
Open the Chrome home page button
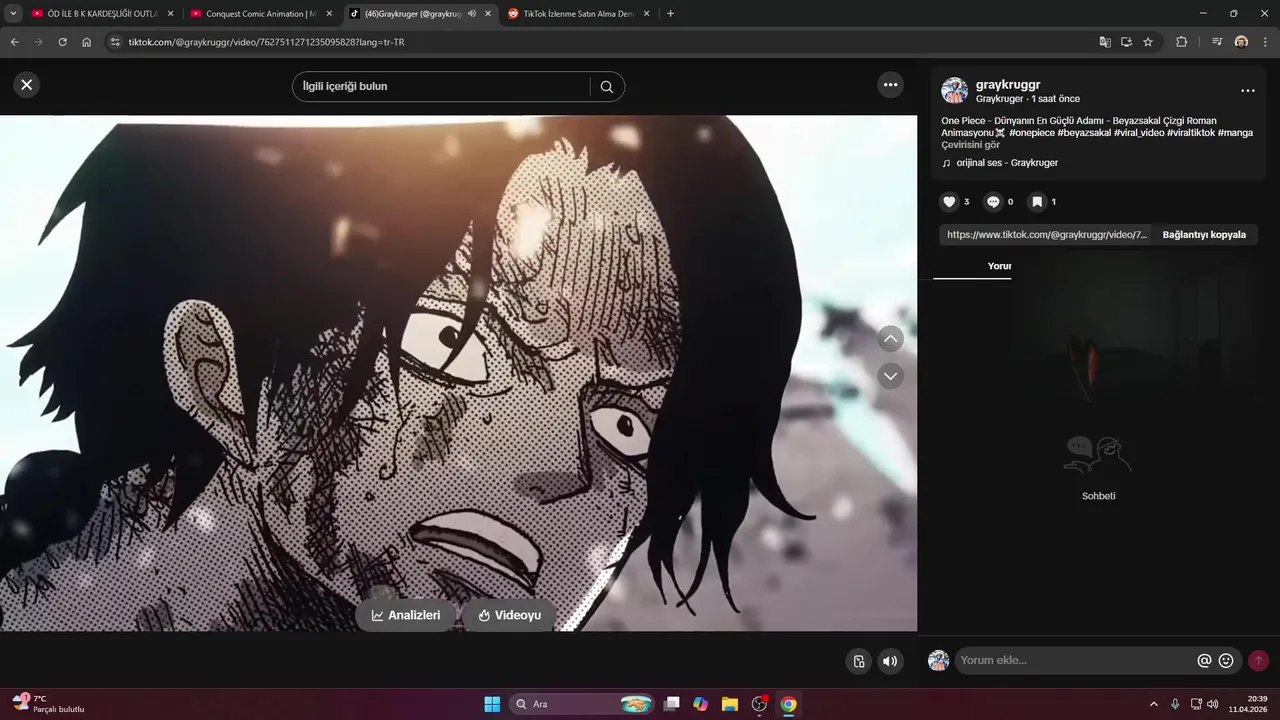(x=87, y=42)
